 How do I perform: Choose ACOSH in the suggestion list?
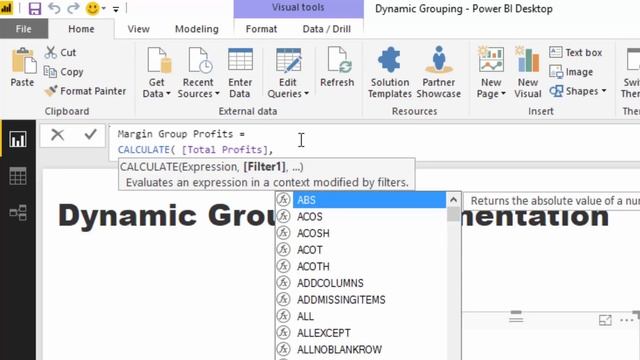tap(361, 233)
